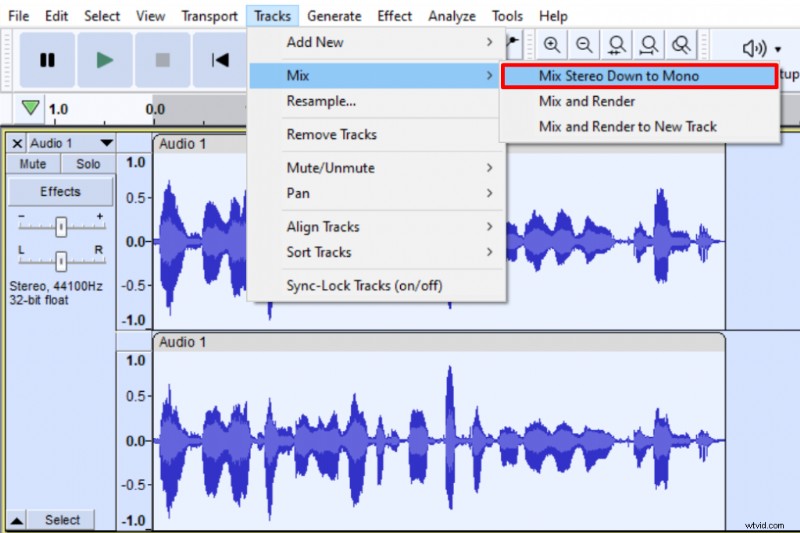Skip to start of the project
The width and height of the screenshot is (800, 533).
click(x=220, y=60)
